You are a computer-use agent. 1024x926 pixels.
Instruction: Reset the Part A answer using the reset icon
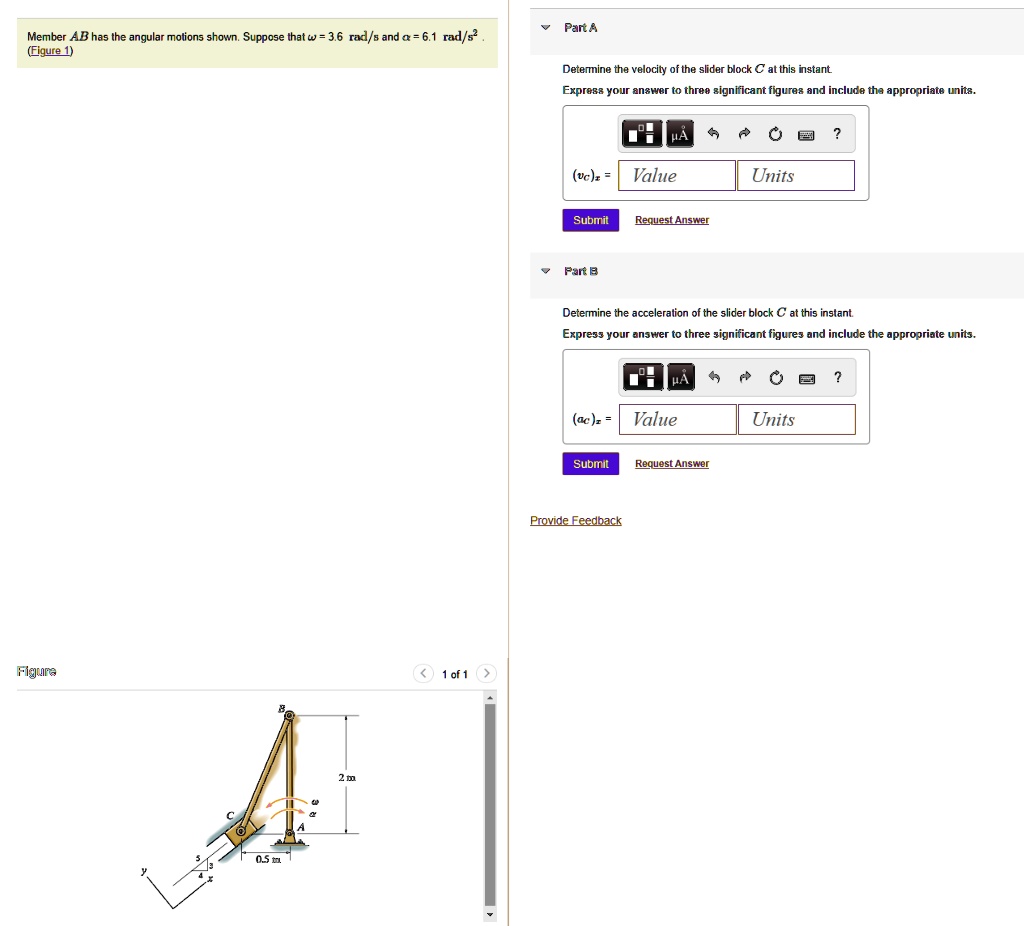point(775,133)
